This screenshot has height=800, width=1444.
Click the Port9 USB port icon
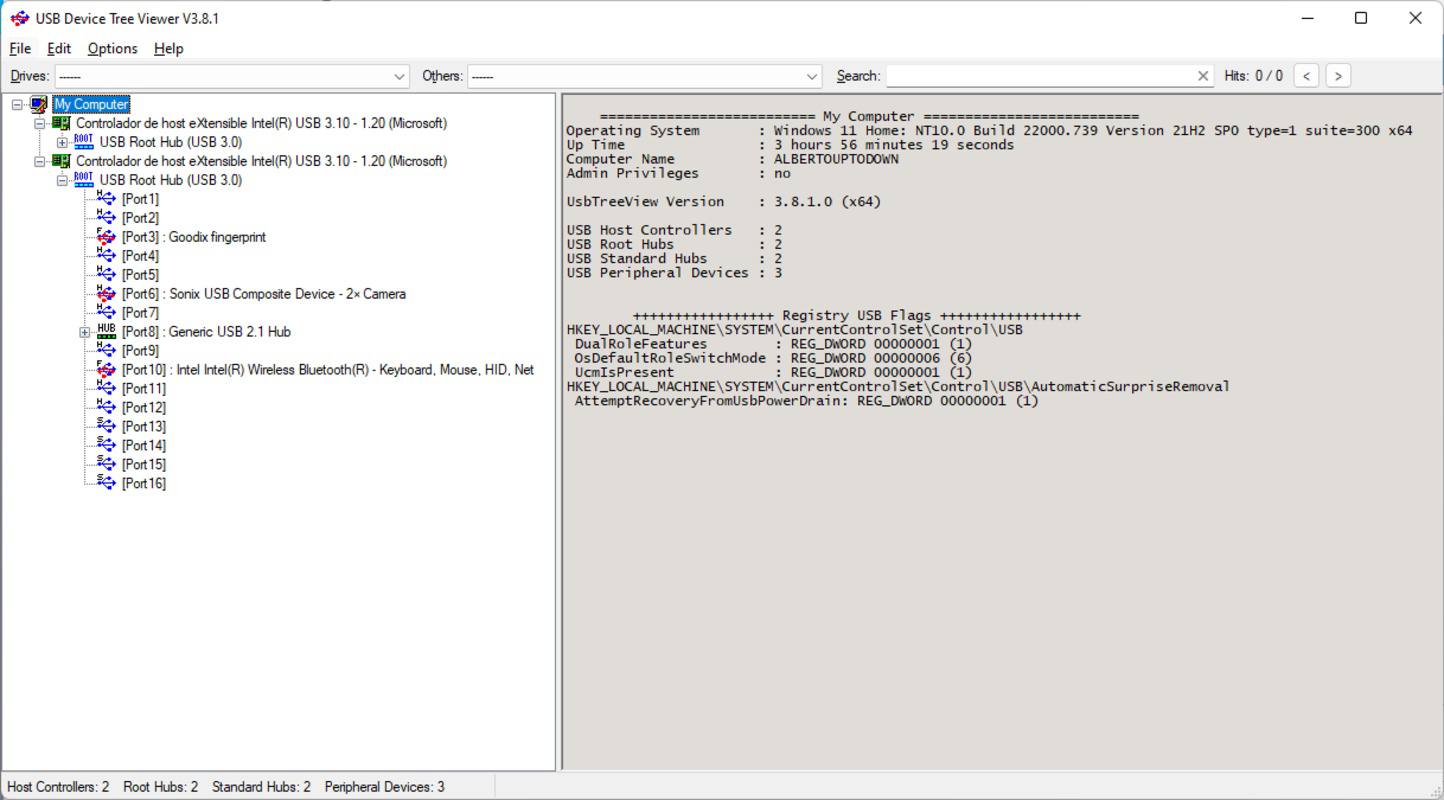click(106, 351)
